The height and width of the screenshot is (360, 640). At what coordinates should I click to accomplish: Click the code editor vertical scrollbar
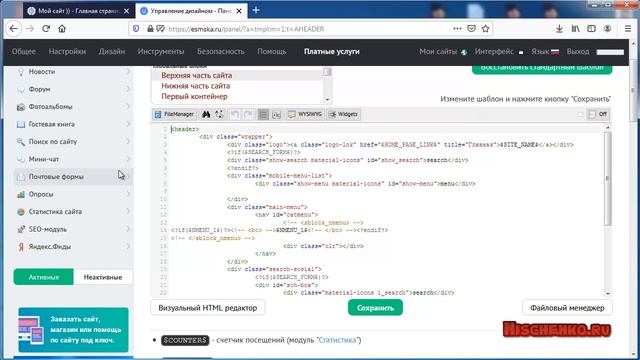tap(608, 180)
